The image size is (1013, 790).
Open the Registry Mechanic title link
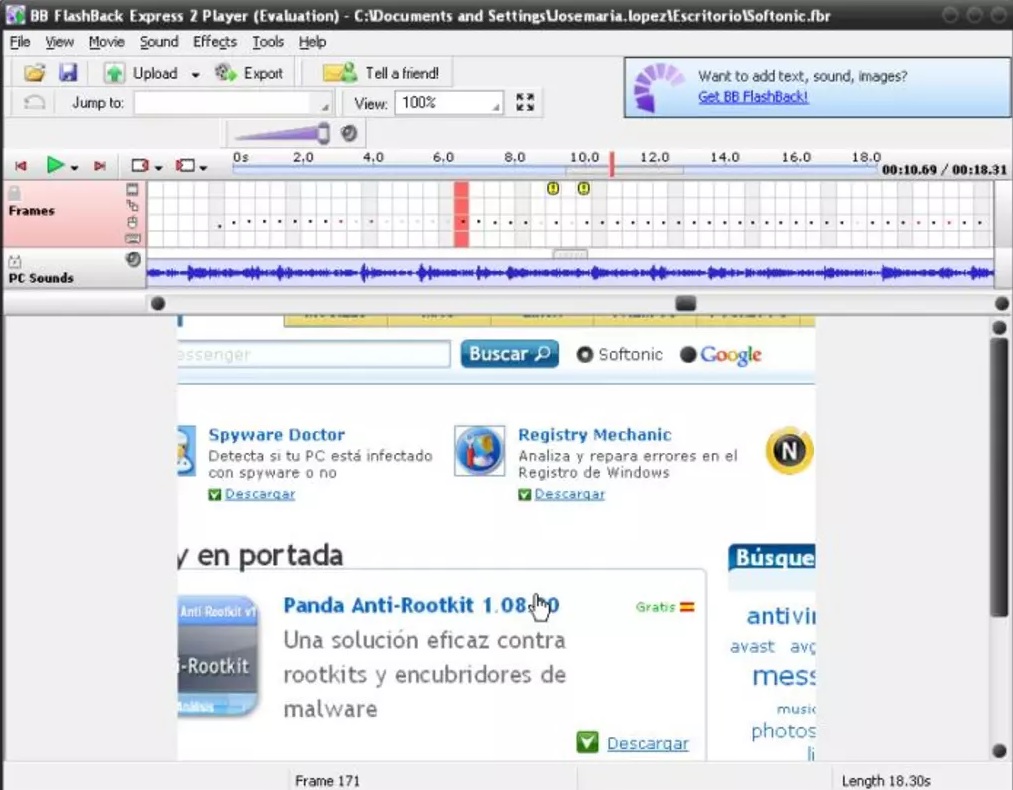click(594, 435)
